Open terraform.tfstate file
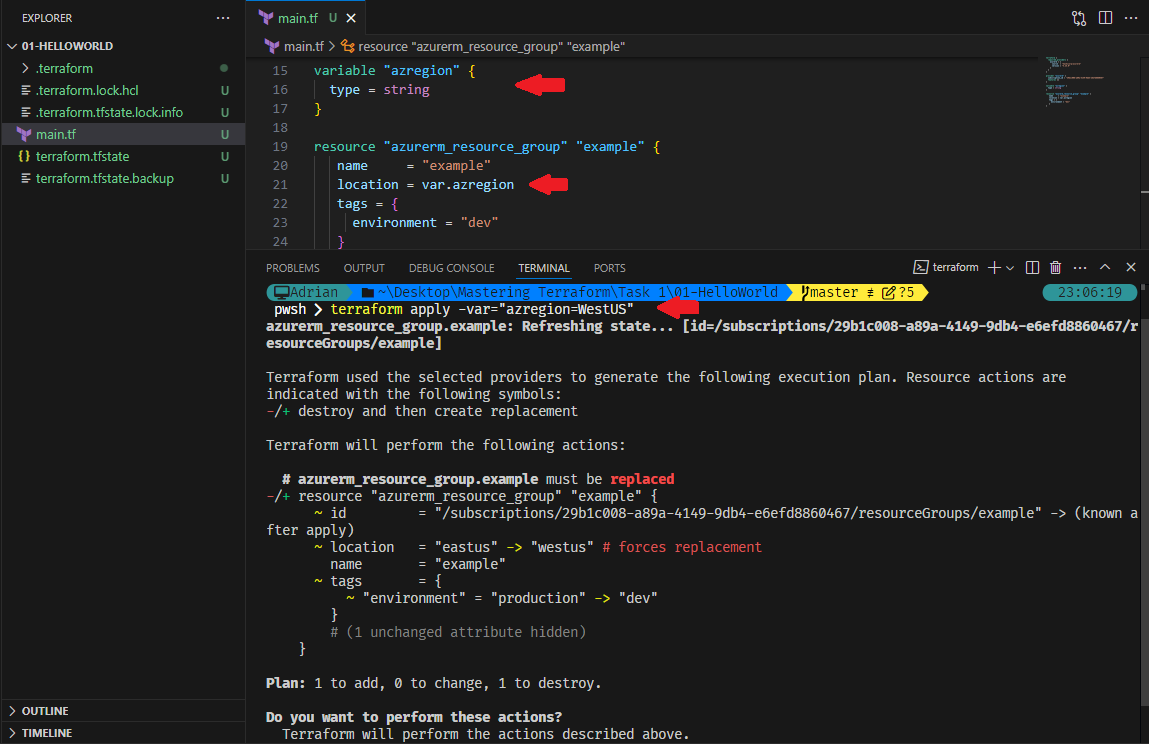 tap(122, 156)
